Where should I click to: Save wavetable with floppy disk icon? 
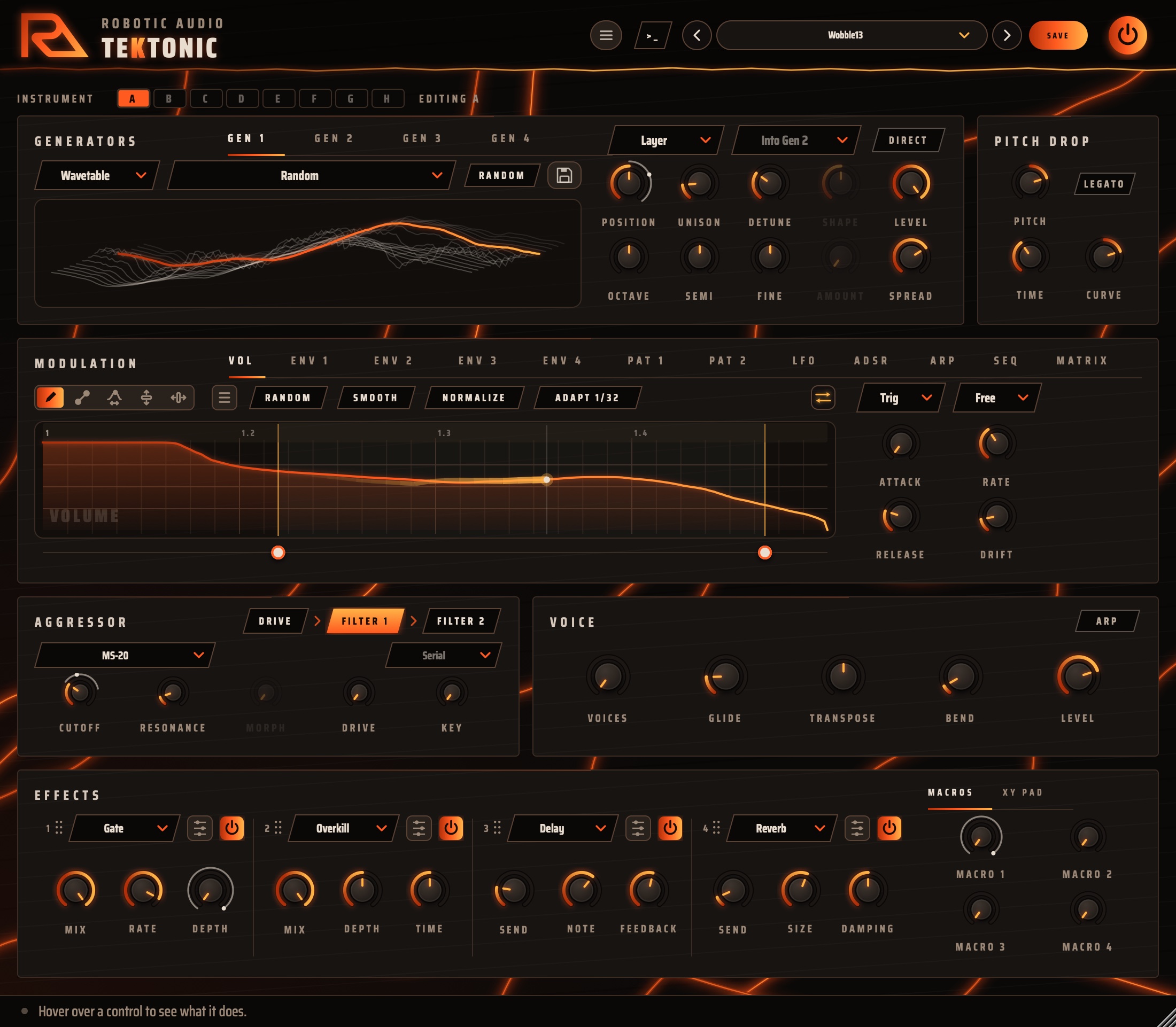(564, 175)
